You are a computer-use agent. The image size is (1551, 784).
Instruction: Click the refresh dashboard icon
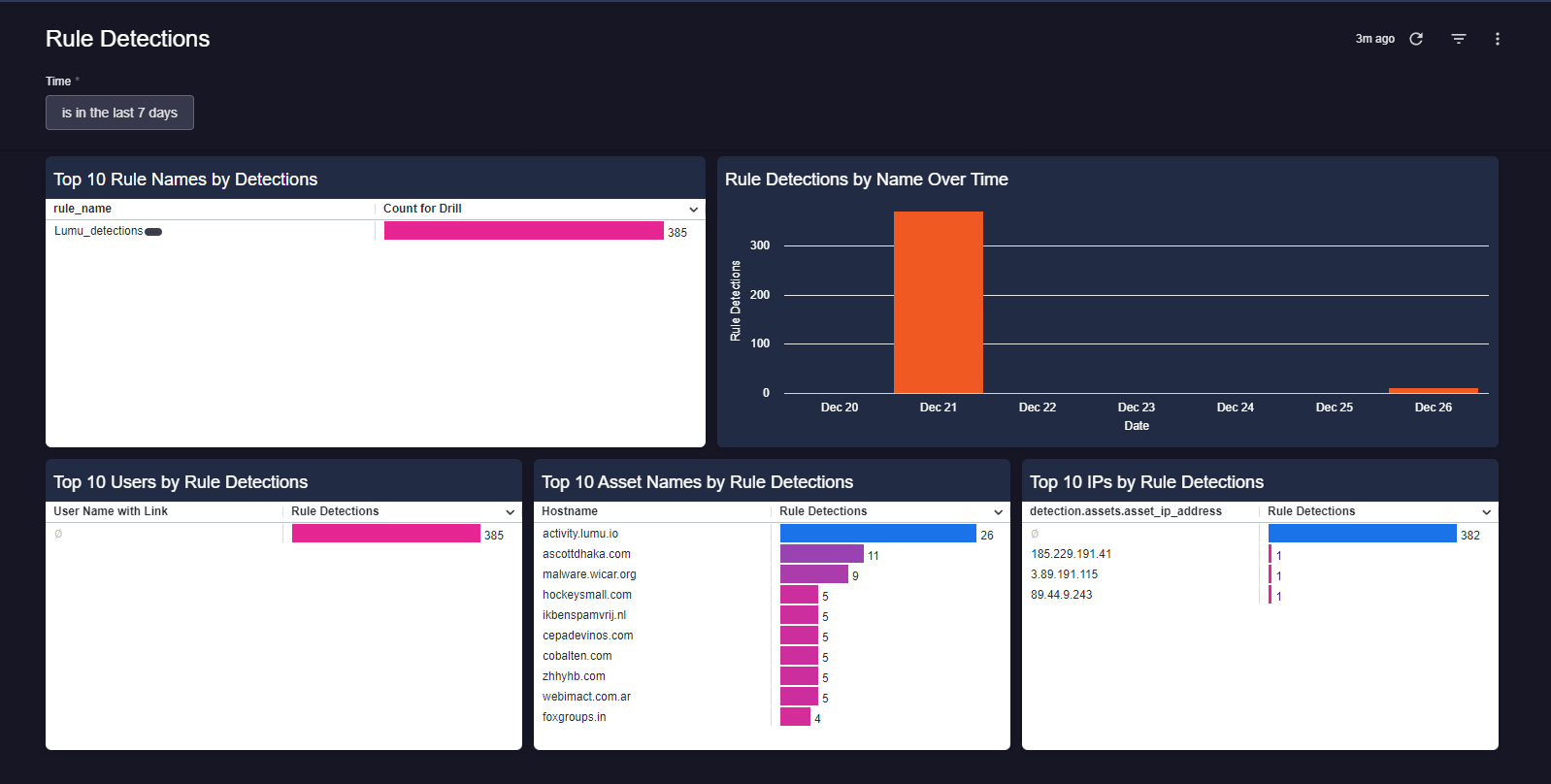tap(1416, 39)
